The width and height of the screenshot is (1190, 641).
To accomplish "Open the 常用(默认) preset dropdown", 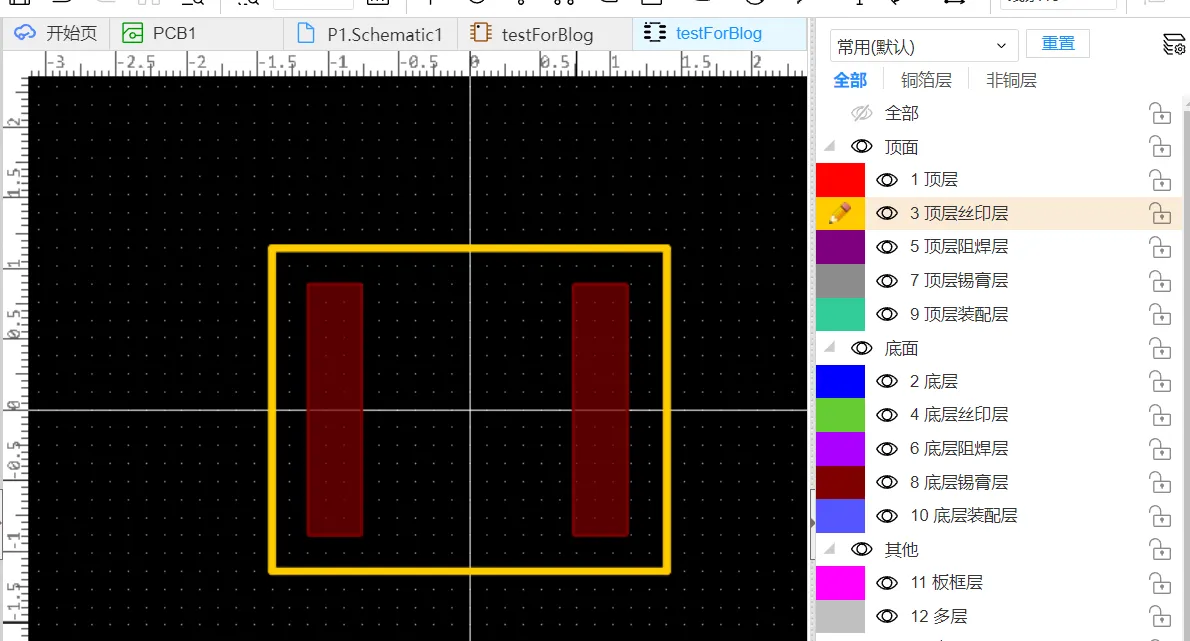I will (x=924, y=46).
